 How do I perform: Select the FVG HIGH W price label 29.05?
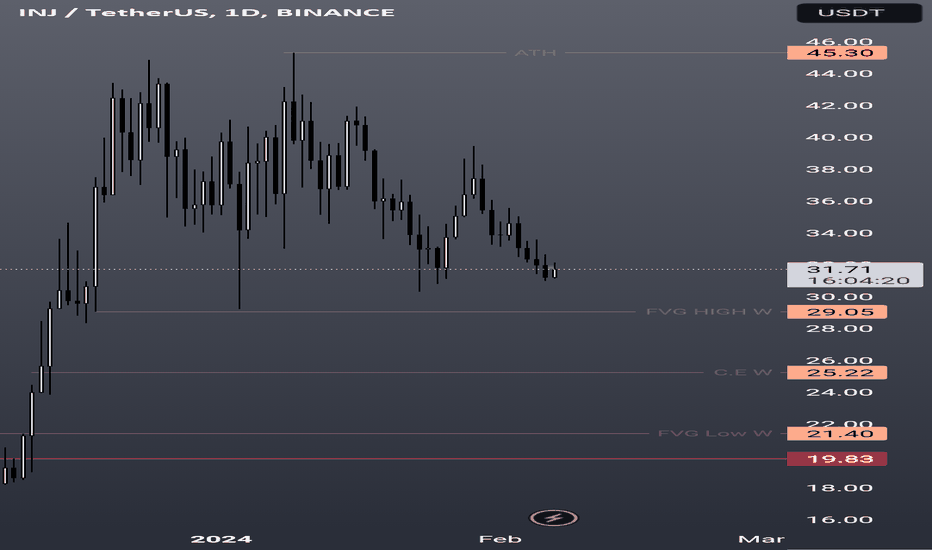click(837, 312)
